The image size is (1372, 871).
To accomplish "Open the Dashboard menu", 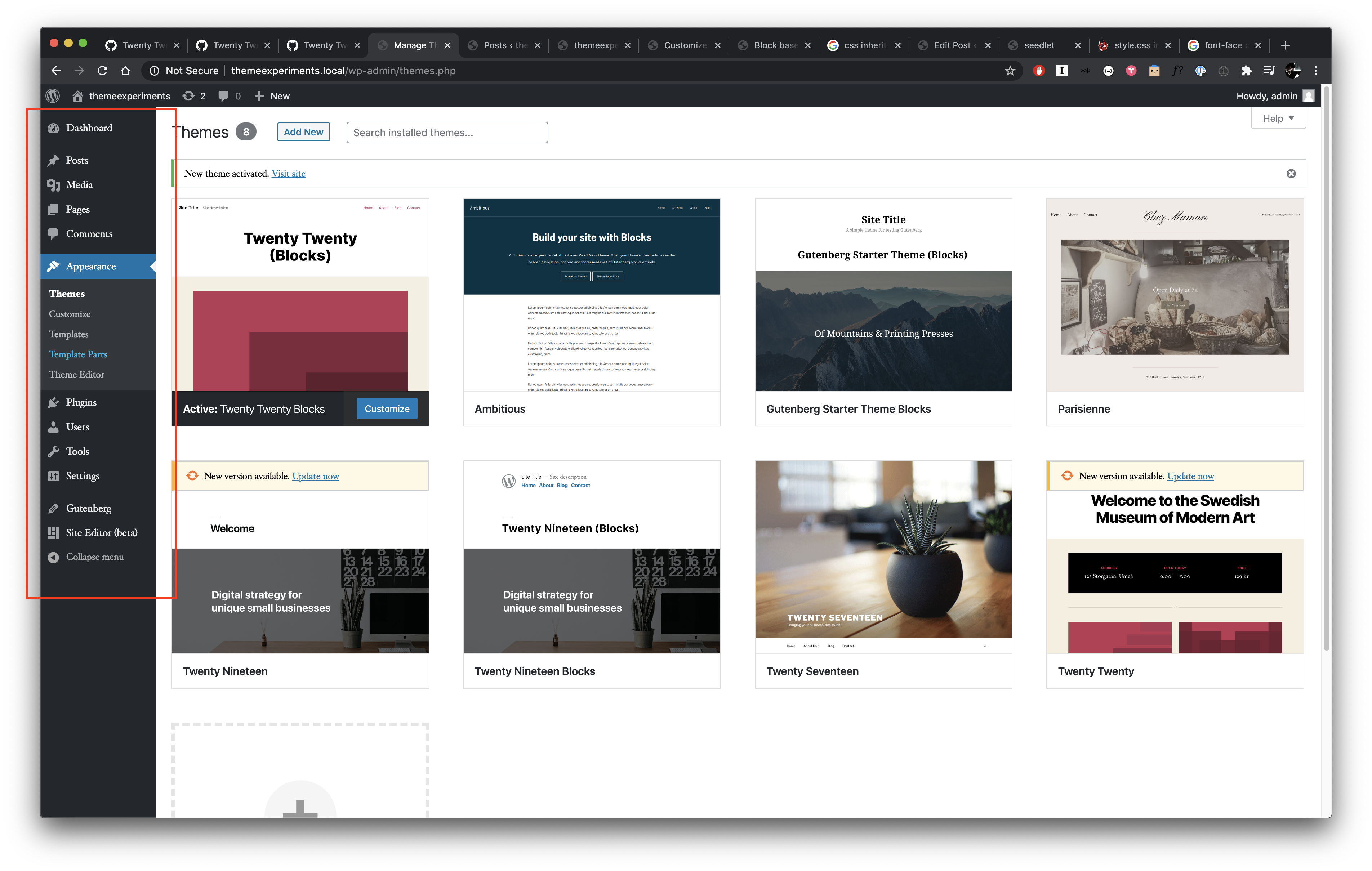I will click(98, 128).
